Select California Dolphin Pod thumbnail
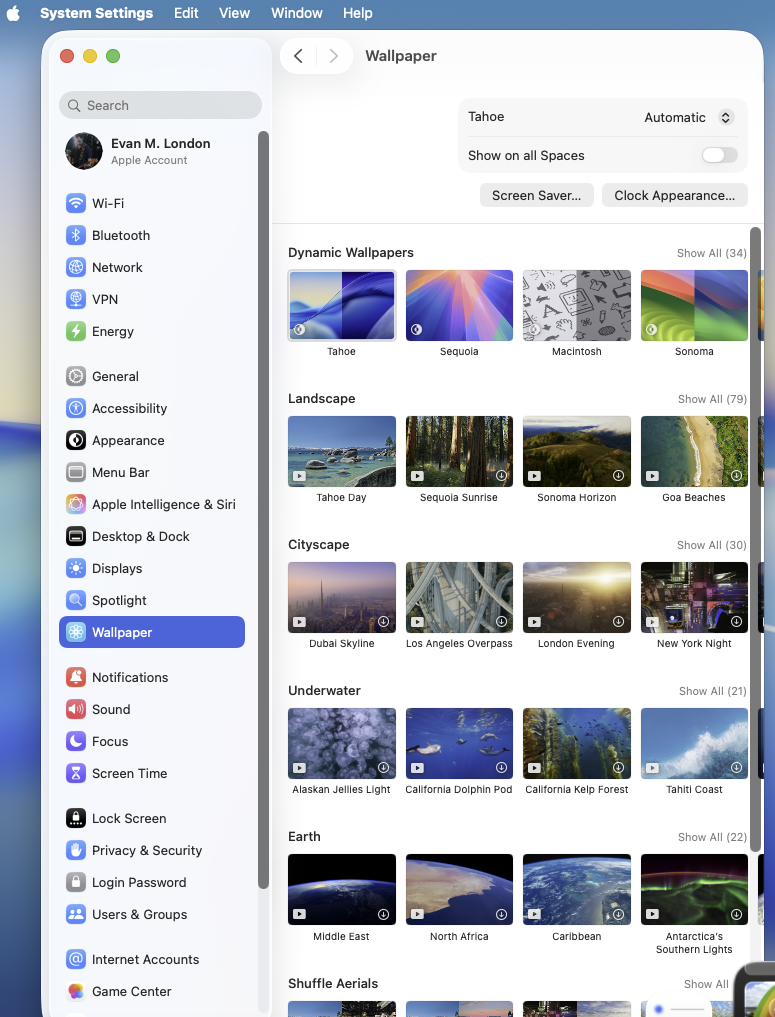775x1017 pixels. pos(459,743)
